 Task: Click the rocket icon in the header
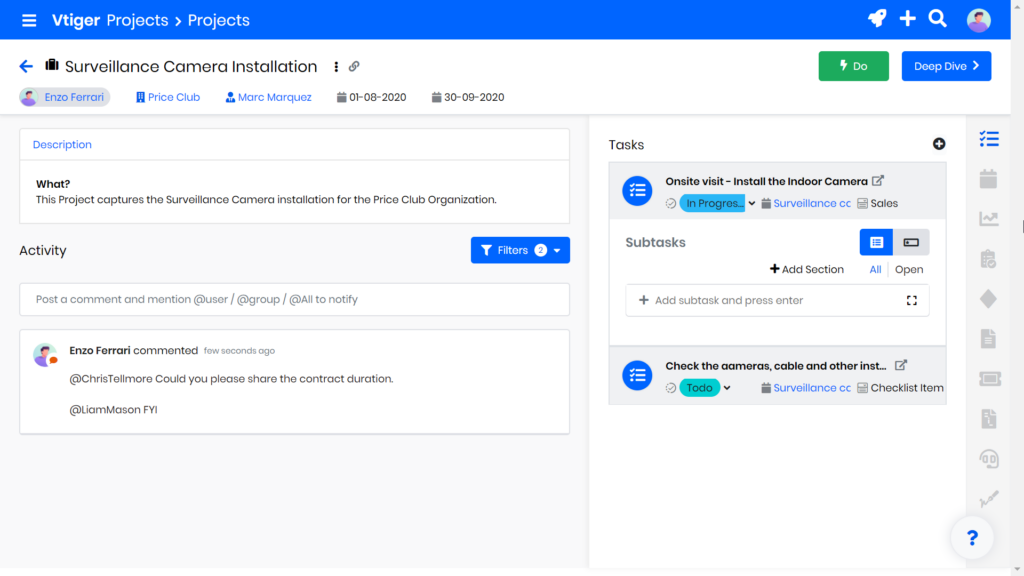[876, 19]
